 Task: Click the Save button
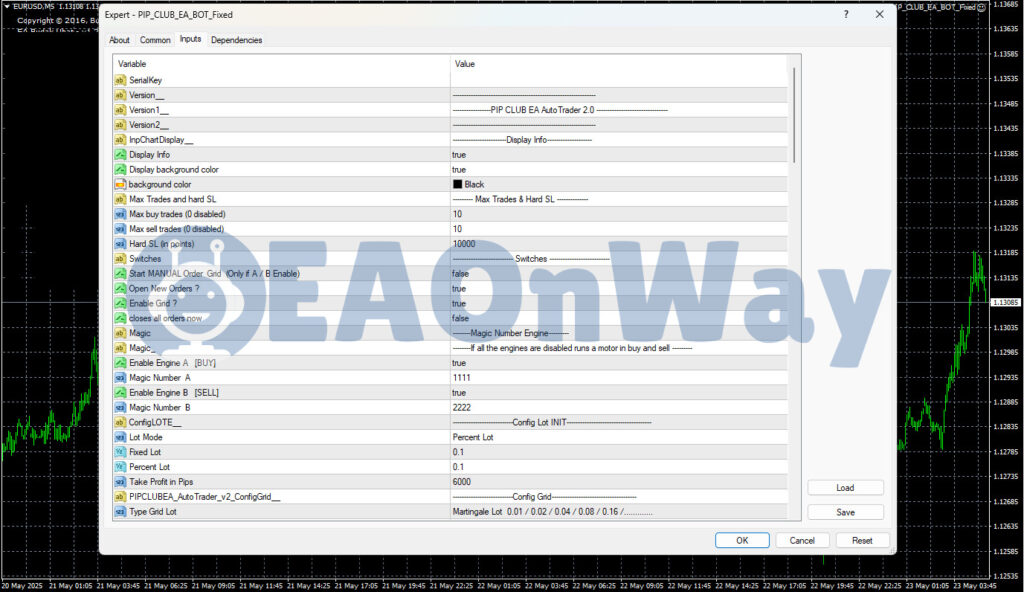845,512
